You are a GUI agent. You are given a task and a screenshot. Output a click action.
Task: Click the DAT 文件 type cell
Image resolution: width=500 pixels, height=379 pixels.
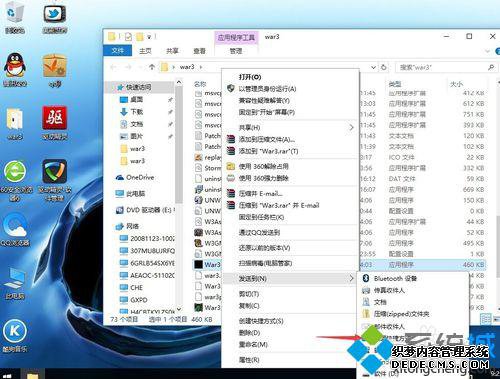click(x=402, y=179)
